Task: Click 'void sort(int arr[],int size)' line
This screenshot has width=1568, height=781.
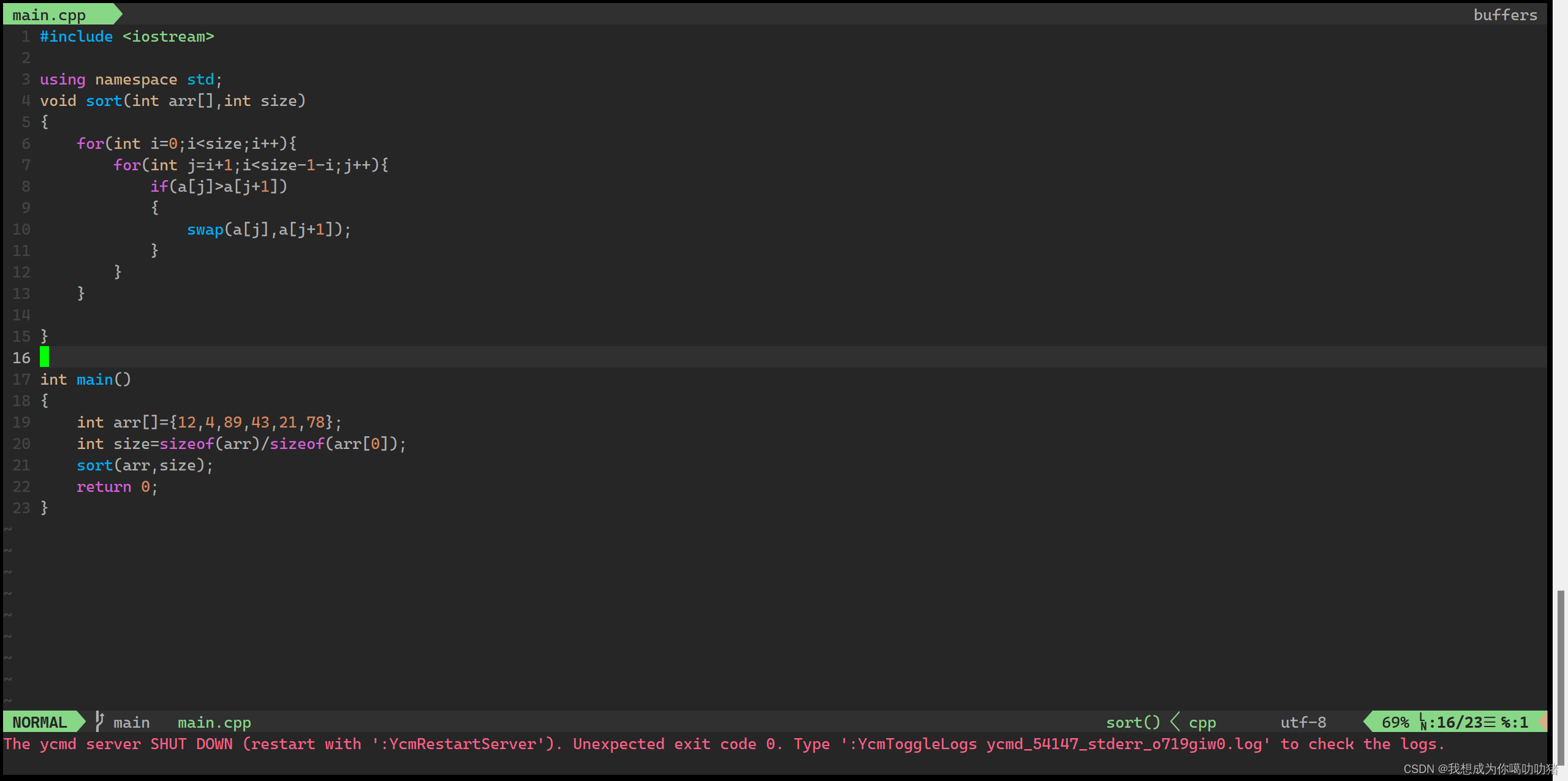Action: click(173, 101)
